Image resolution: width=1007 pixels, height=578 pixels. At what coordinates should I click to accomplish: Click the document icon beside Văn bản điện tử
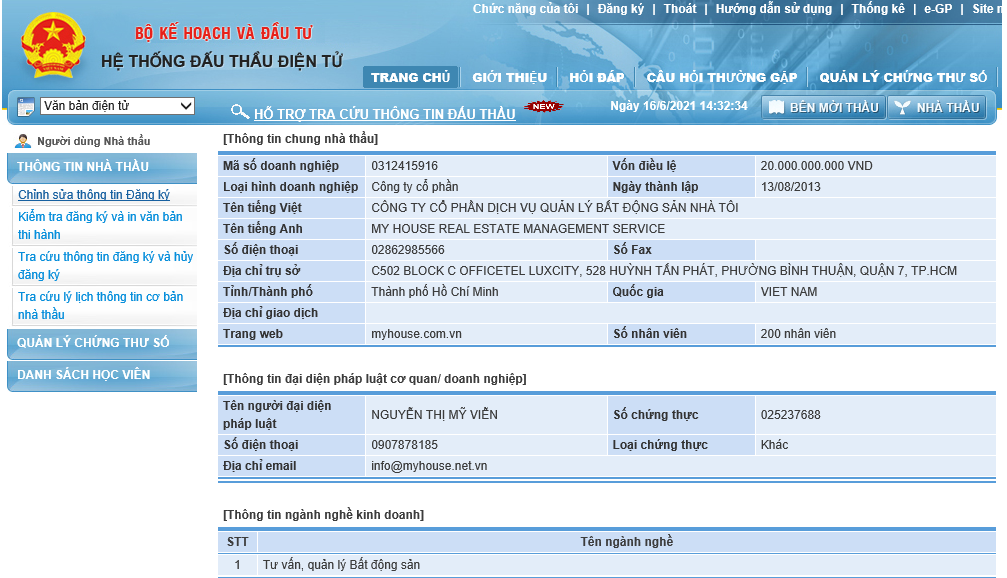click(25, 106)
